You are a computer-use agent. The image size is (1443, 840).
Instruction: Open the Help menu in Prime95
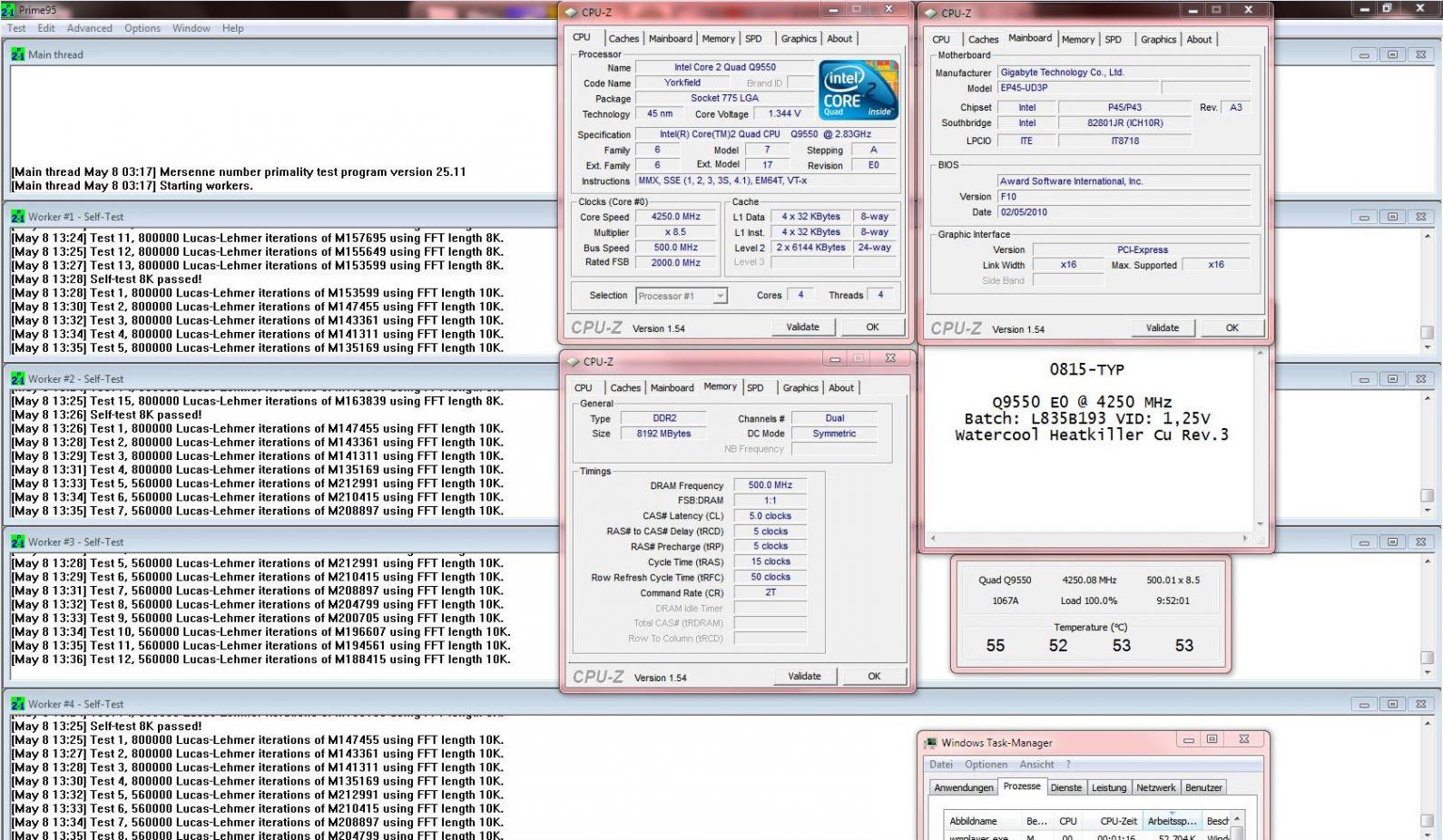tap(233, 28)
